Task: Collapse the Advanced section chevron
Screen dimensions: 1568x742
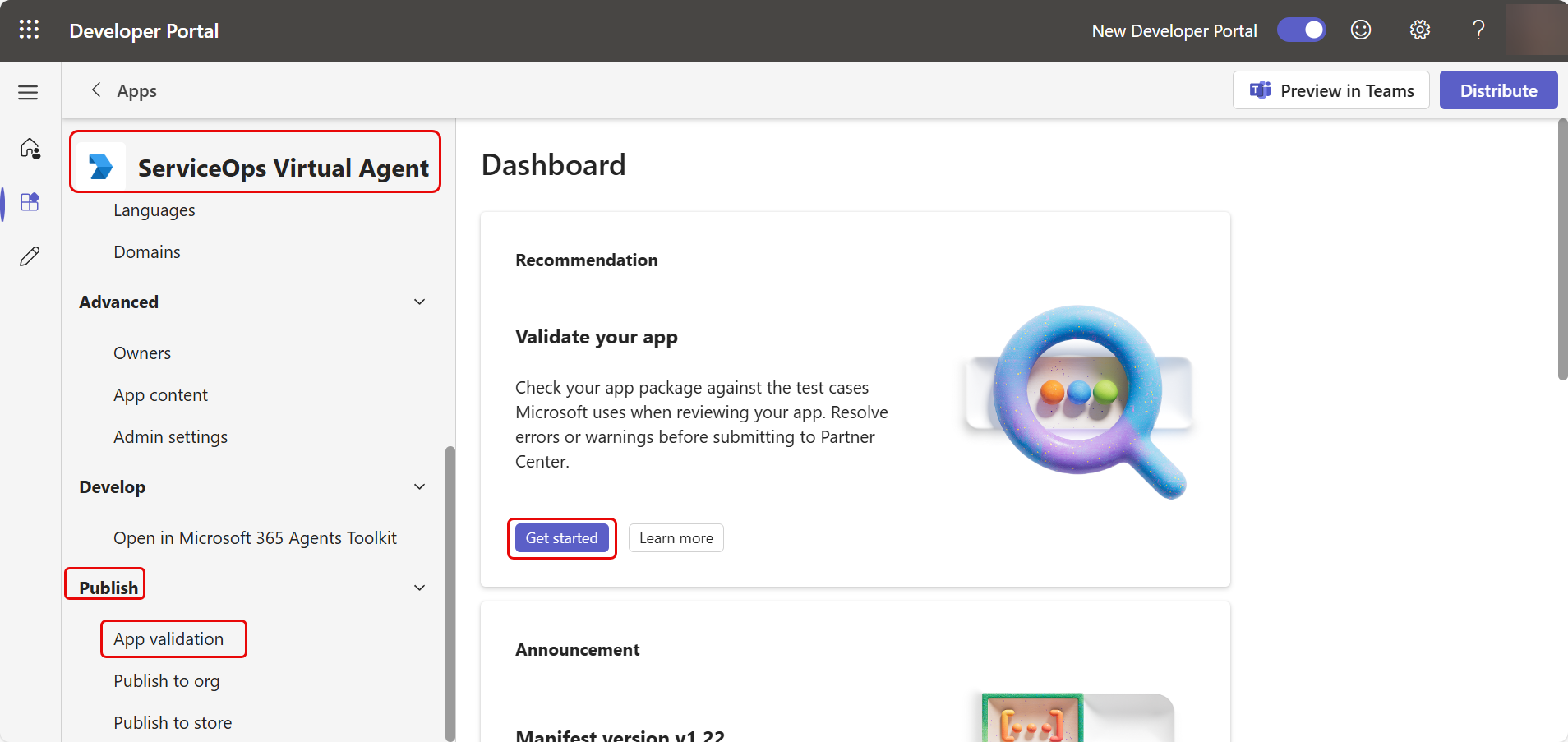Action: (x=419, y=302)
